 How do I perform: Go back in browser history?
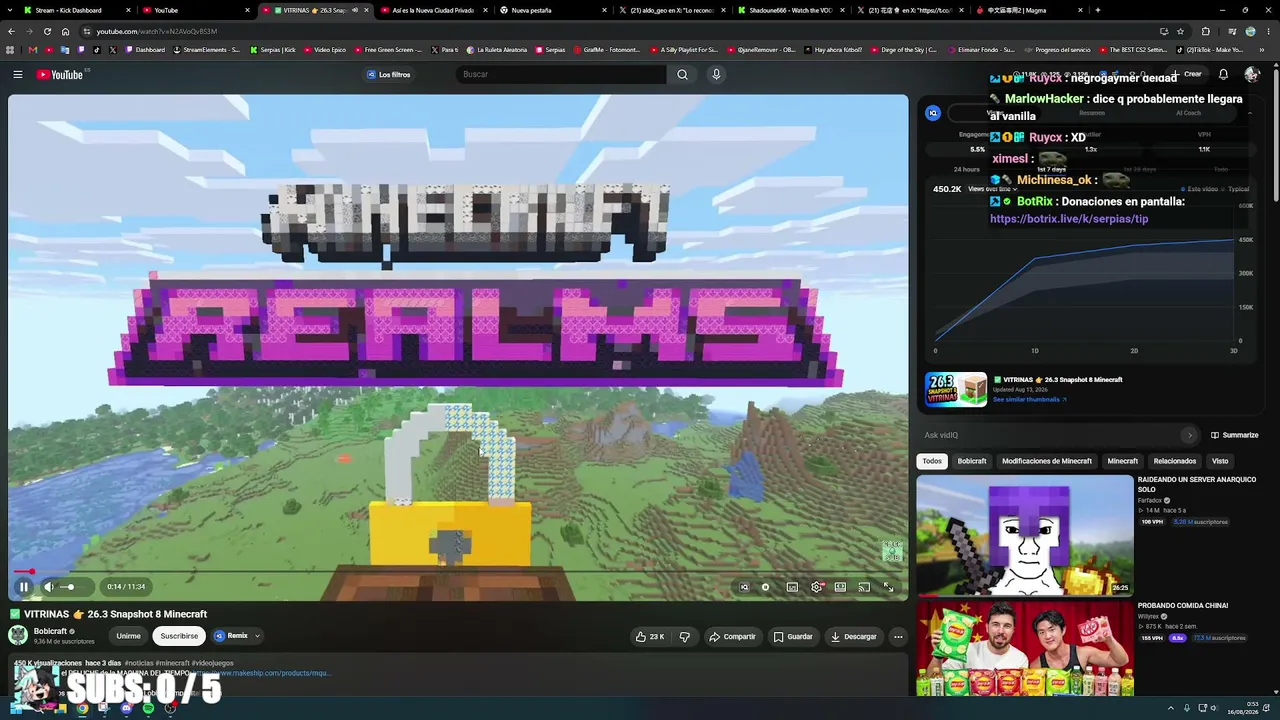(11, 31)
